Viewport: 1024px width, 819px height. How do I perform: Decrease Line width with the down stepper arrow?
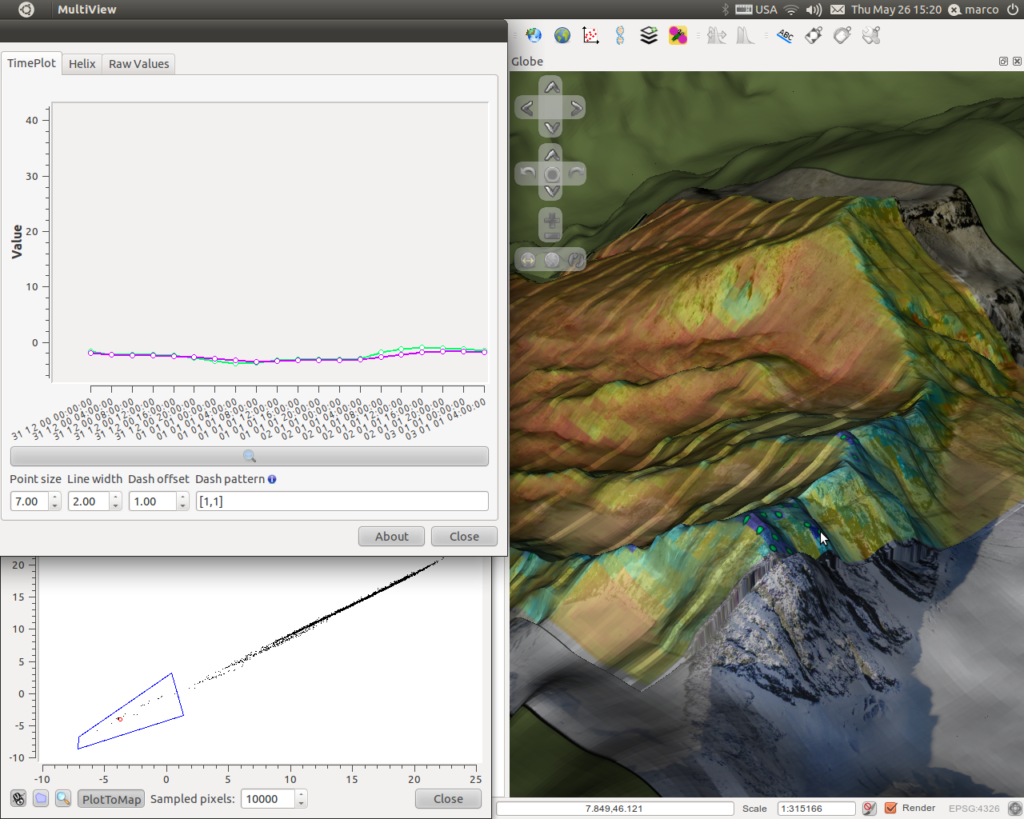click(116, 506)
